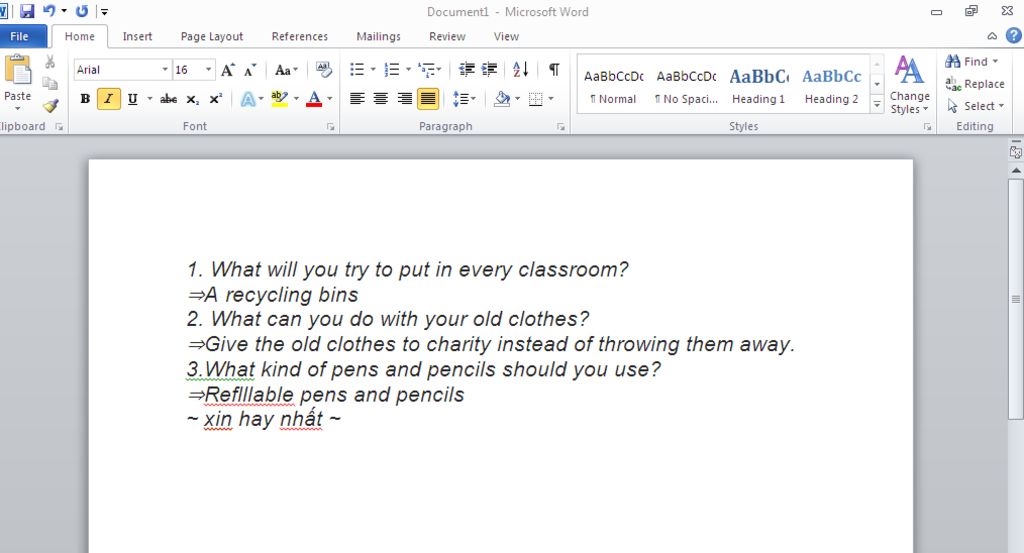
Task: Apply the red font color swatch
Action: pos(314,99)
